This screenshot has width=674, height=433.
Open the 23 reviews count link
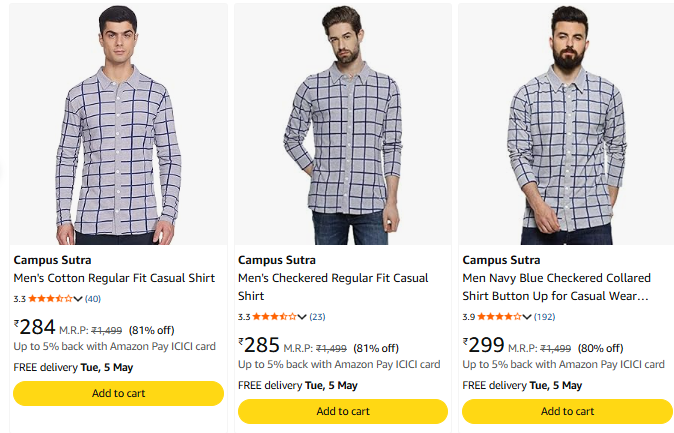click(x=318, y=317)
